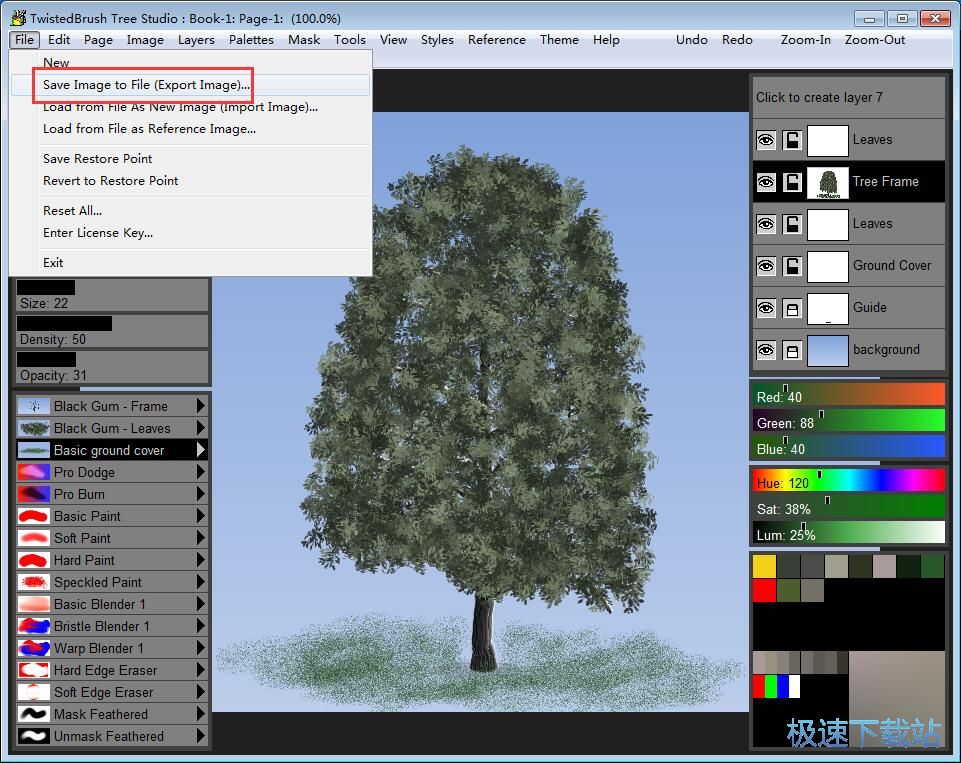This screenshot has height=763, width=961.
Task: Expand Basic Paint options arrow
Action: (x=200, y=516)
